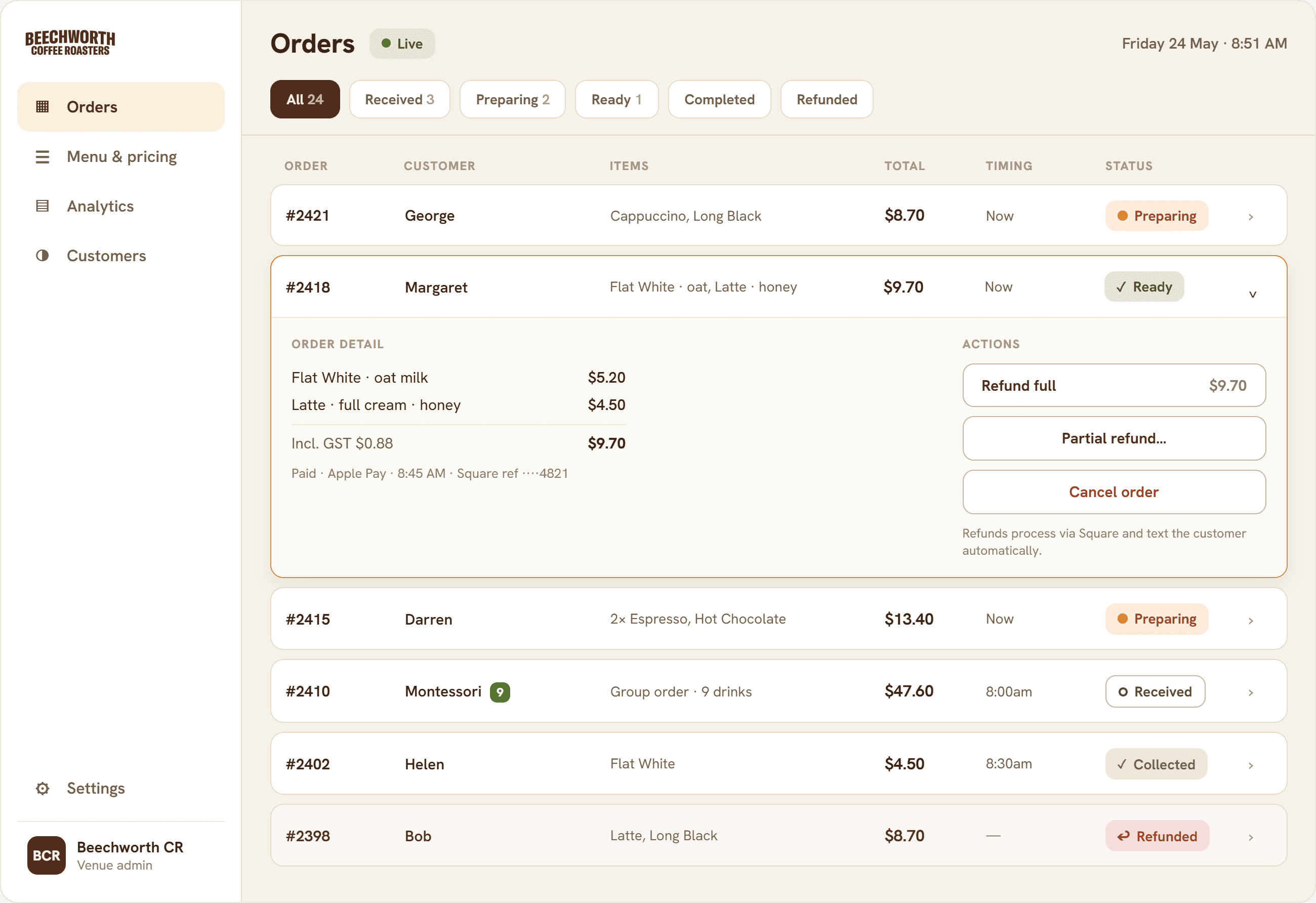Click the Orders grid icon in sidebar

[x=43, y=106]
